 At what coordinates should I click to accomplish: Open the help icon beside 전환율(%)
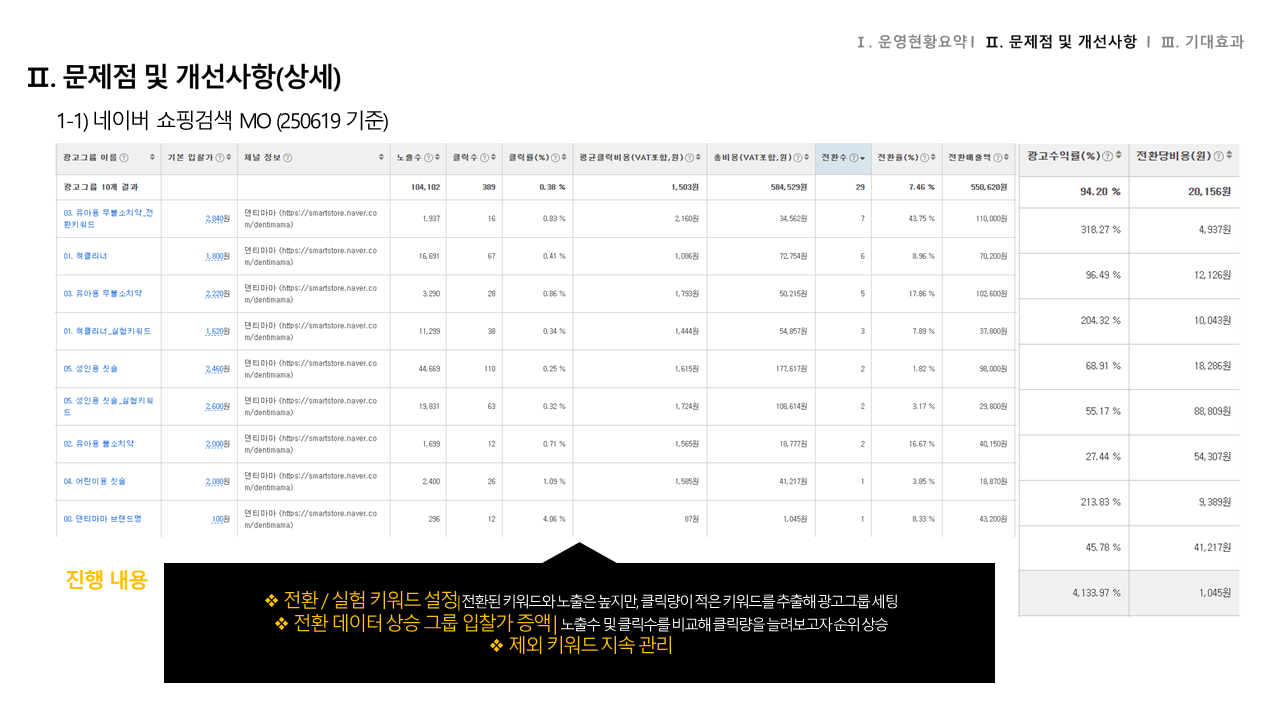pos(924,157)
